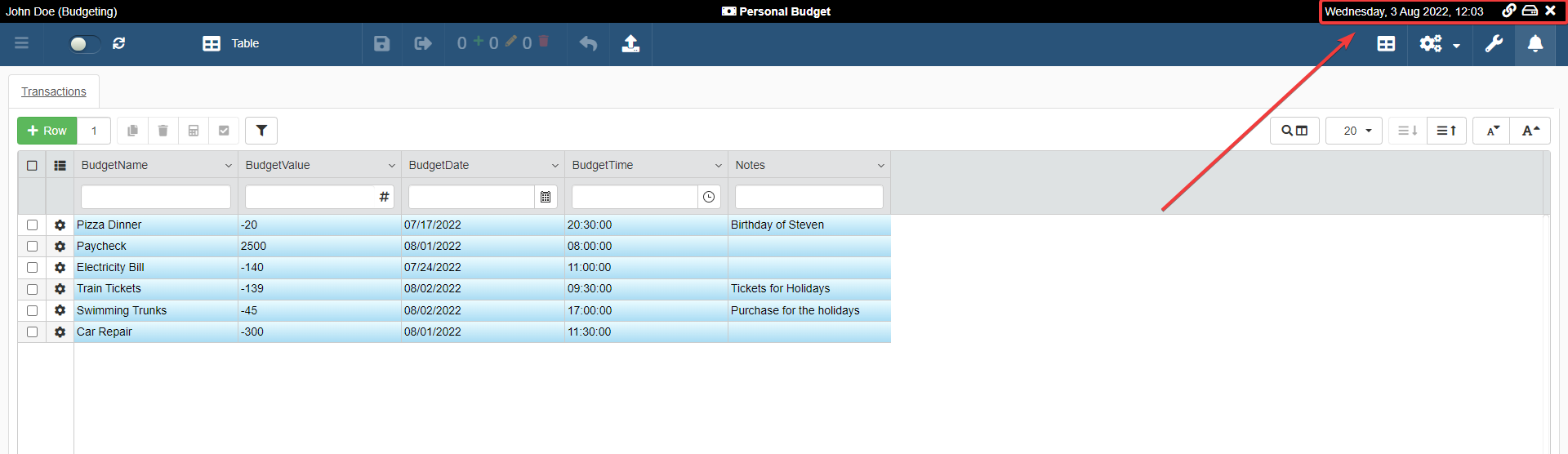Click the hamburger menu icon

pyautogui.click(x=22, y=43)
